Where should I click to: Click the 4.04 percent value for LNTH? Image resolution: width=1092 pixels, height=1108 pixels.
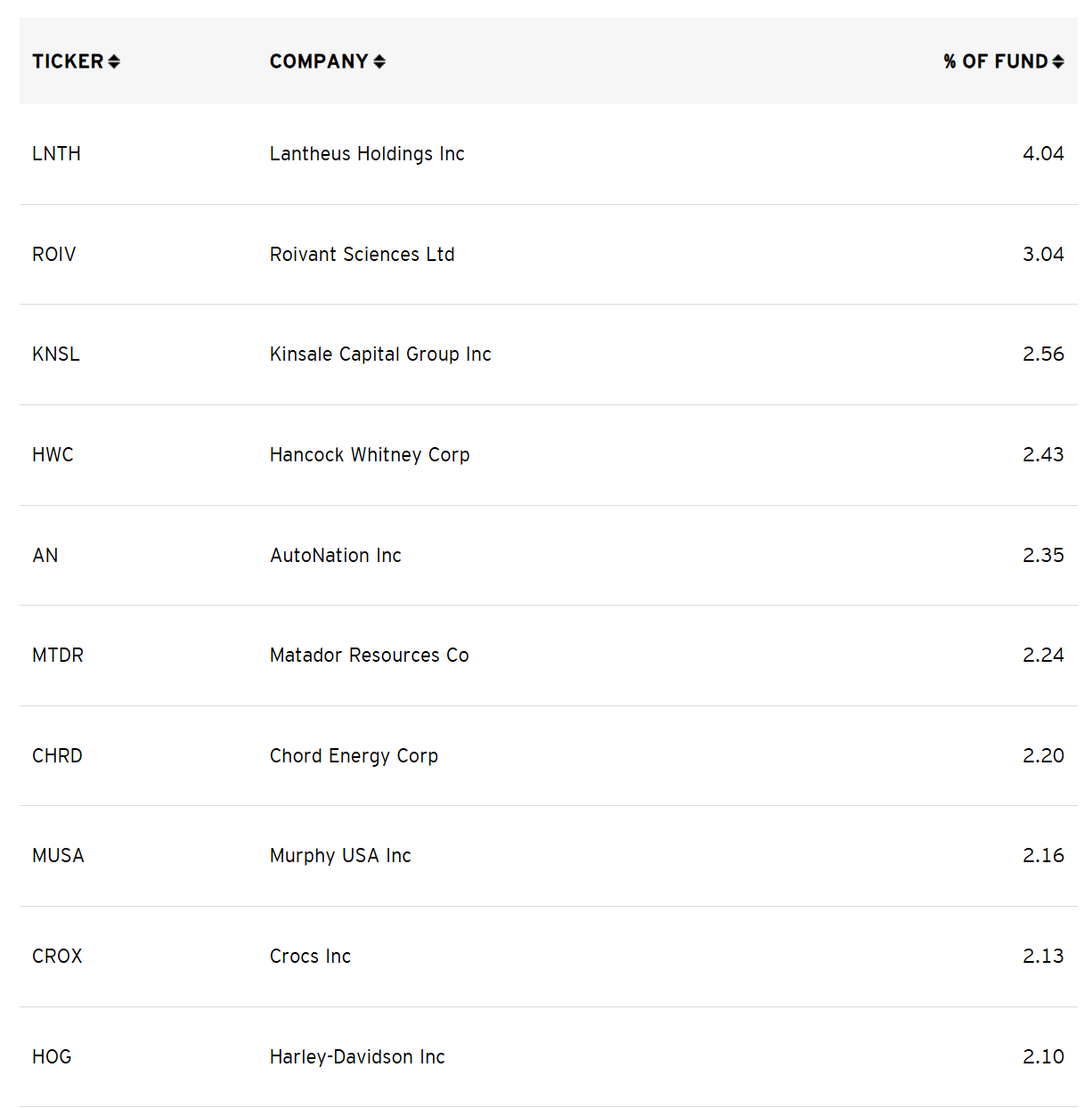tap(1043, 154)
